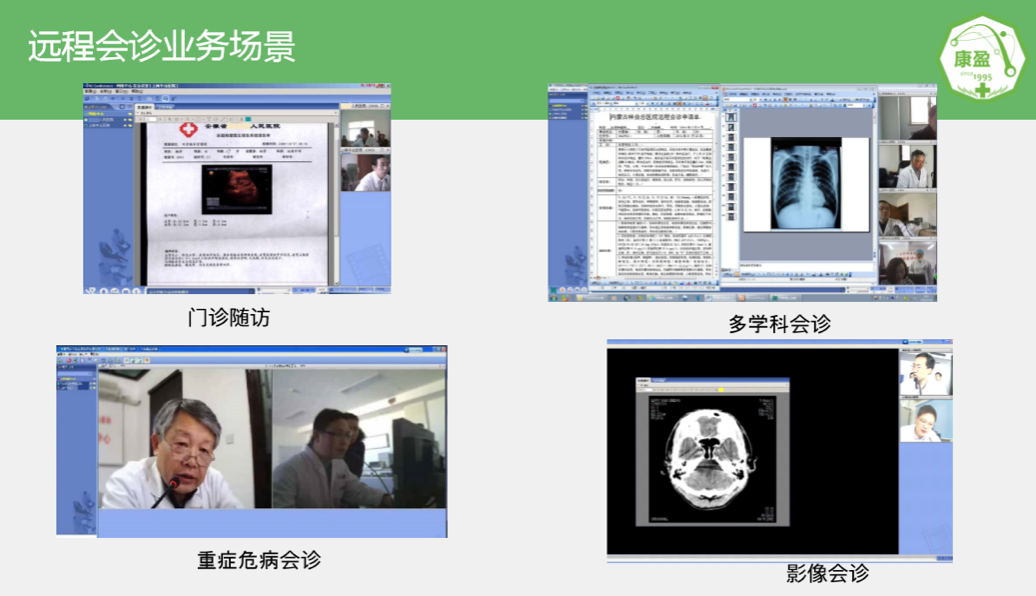Viewport: 1036px width, 596px height.
Task: Click the 康盈 logo badge
Action: point(982,55)
